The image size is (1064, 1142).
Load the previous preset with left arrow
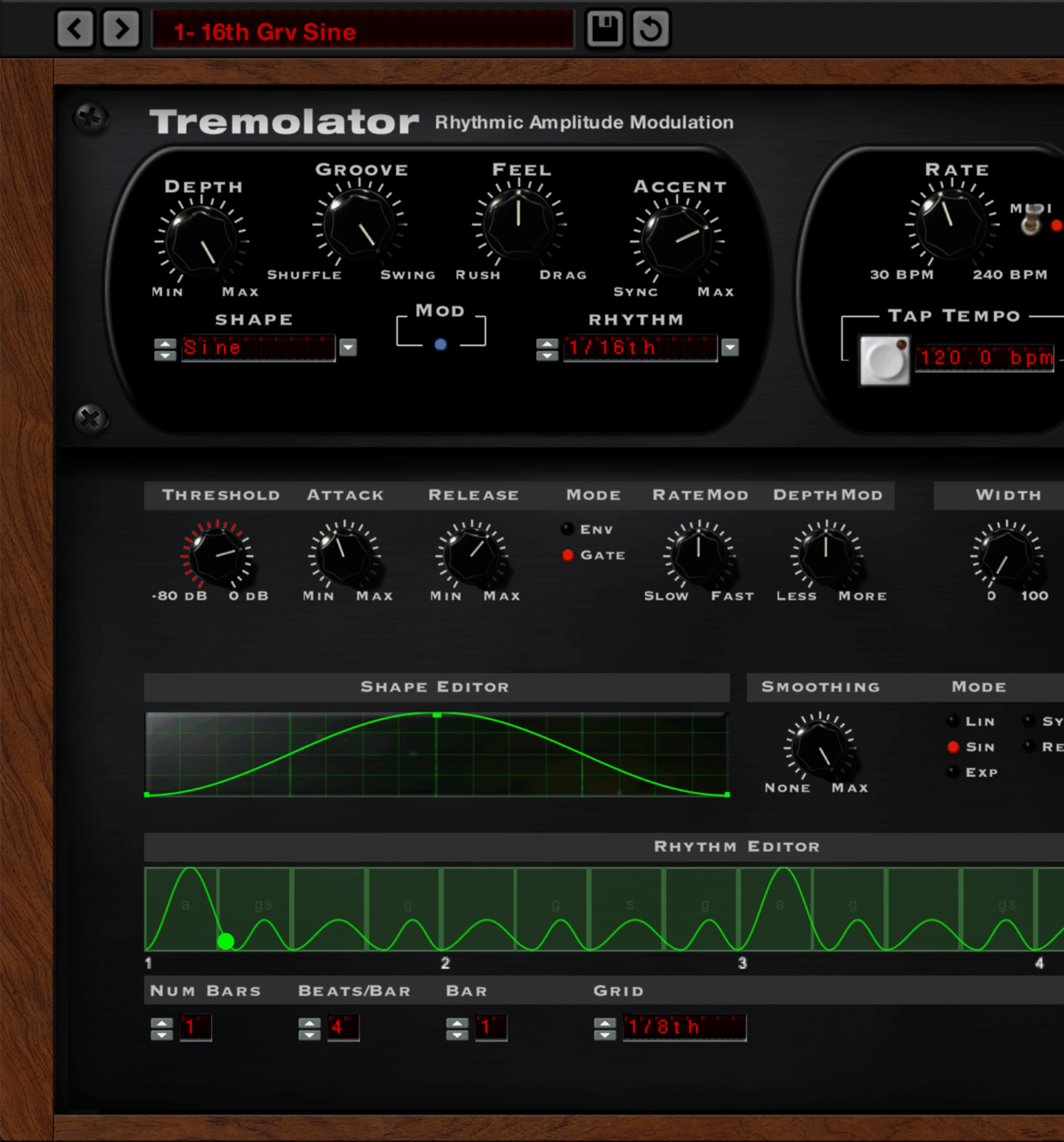point(75,29)
